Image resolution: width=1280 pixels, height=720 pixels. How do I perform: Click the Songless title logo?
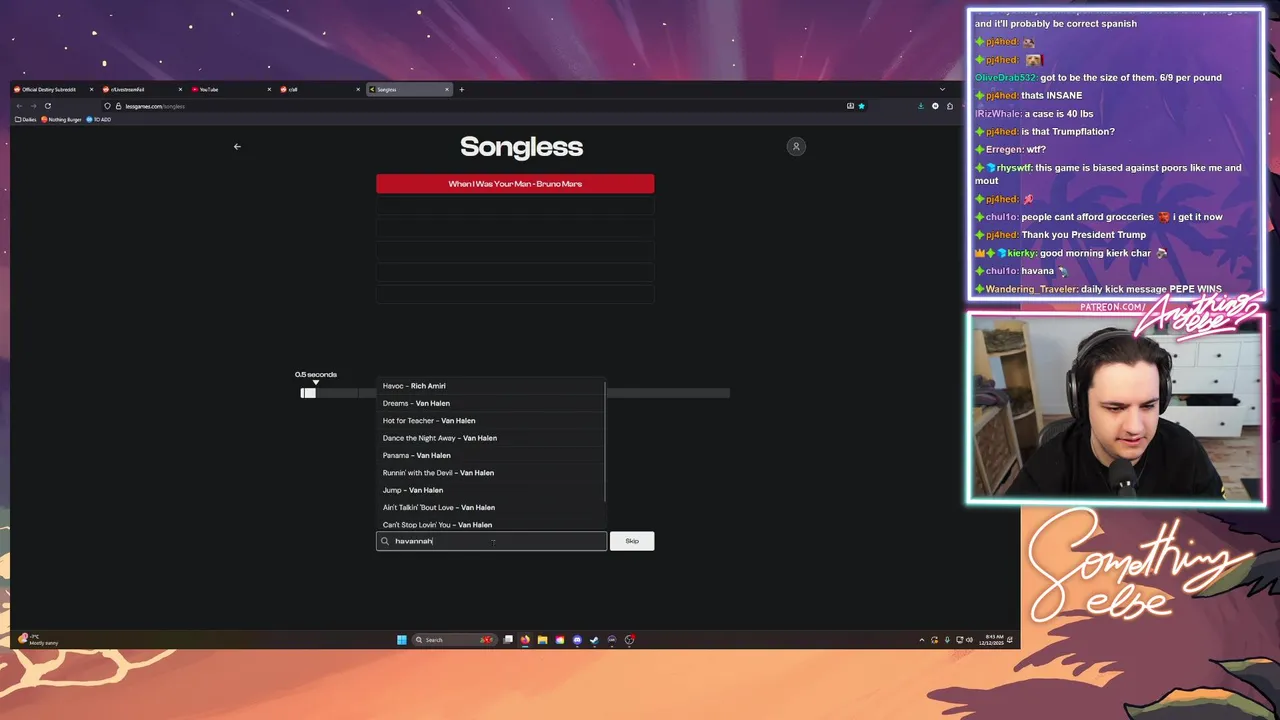[x=521, y=147]
